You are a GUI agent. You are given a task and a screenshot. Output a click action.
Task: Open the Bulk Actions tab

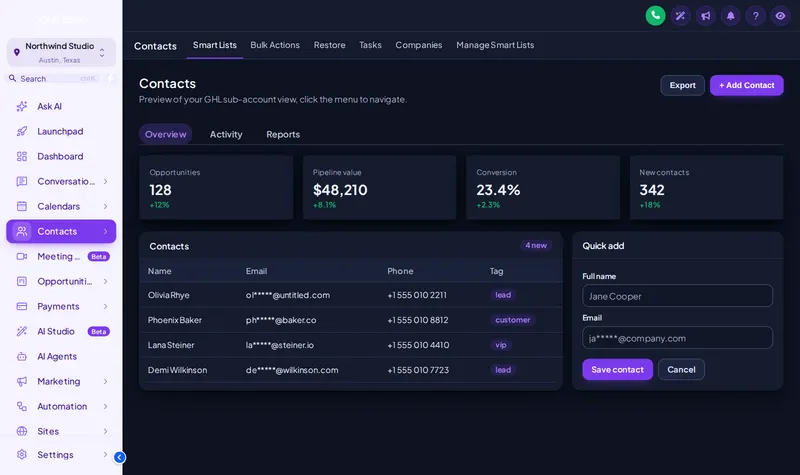coord(275,45)
